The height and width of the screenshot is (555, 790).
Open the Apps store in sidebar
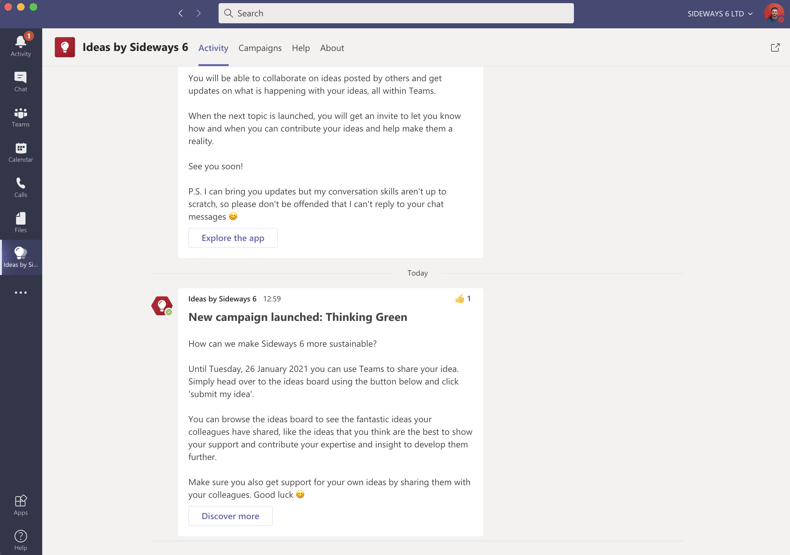21,505
